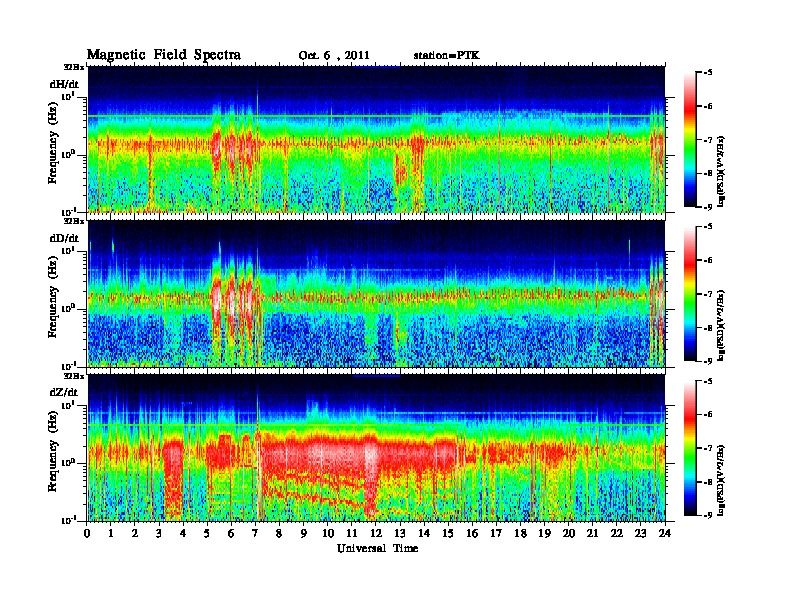Click the dD/dt panel color scale bar
This screenshot has height=612, width=792.
(x=690, y=294)
